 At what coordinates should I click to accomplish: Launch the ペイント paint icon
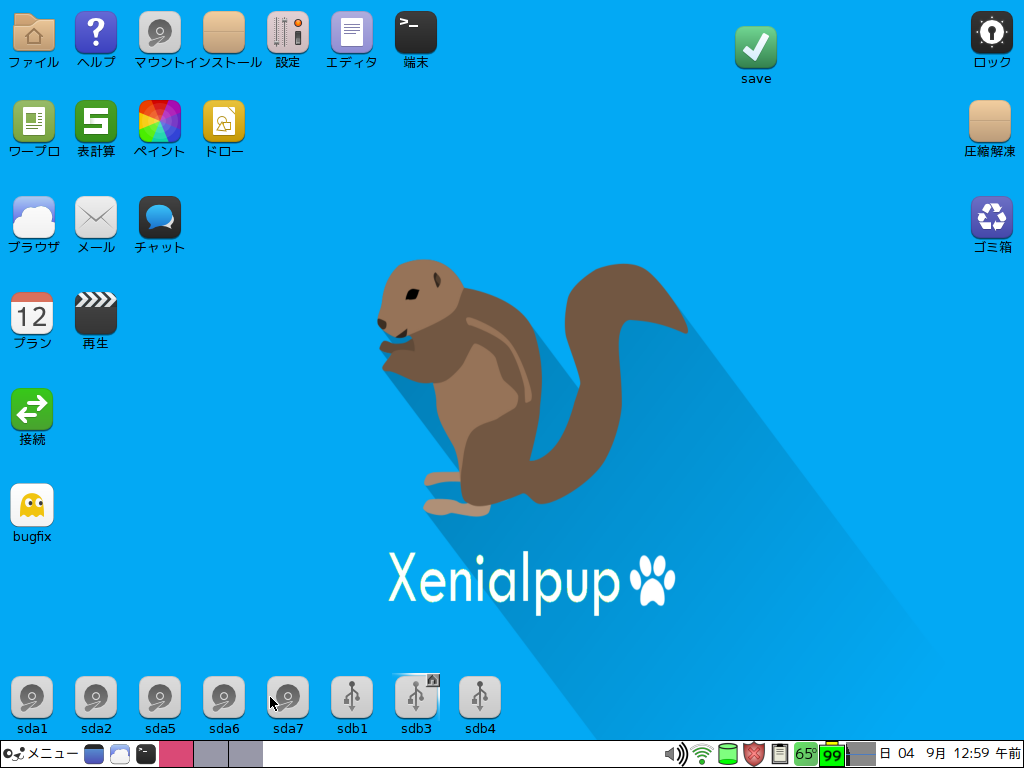click(x=160, y=121)
